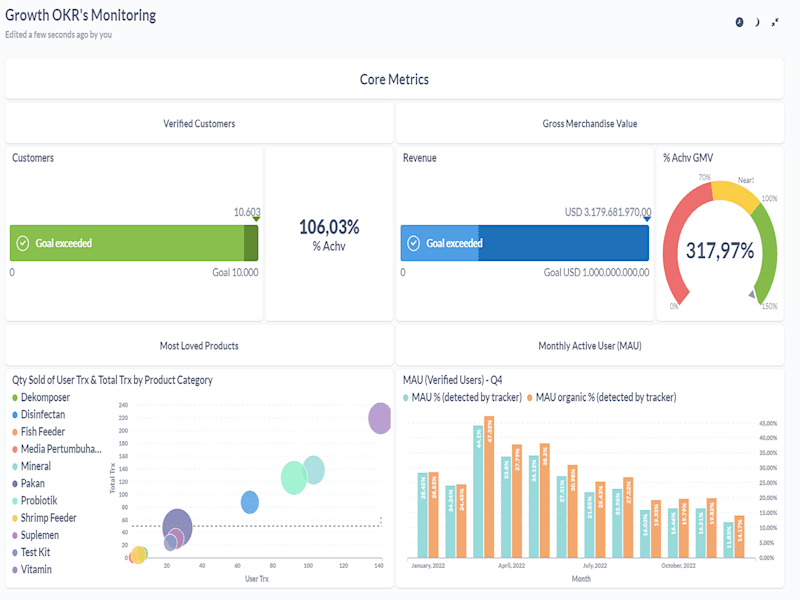
Task: Highlight the Media Pertumbuha... legend series
Action: click(x=57, y=449)
